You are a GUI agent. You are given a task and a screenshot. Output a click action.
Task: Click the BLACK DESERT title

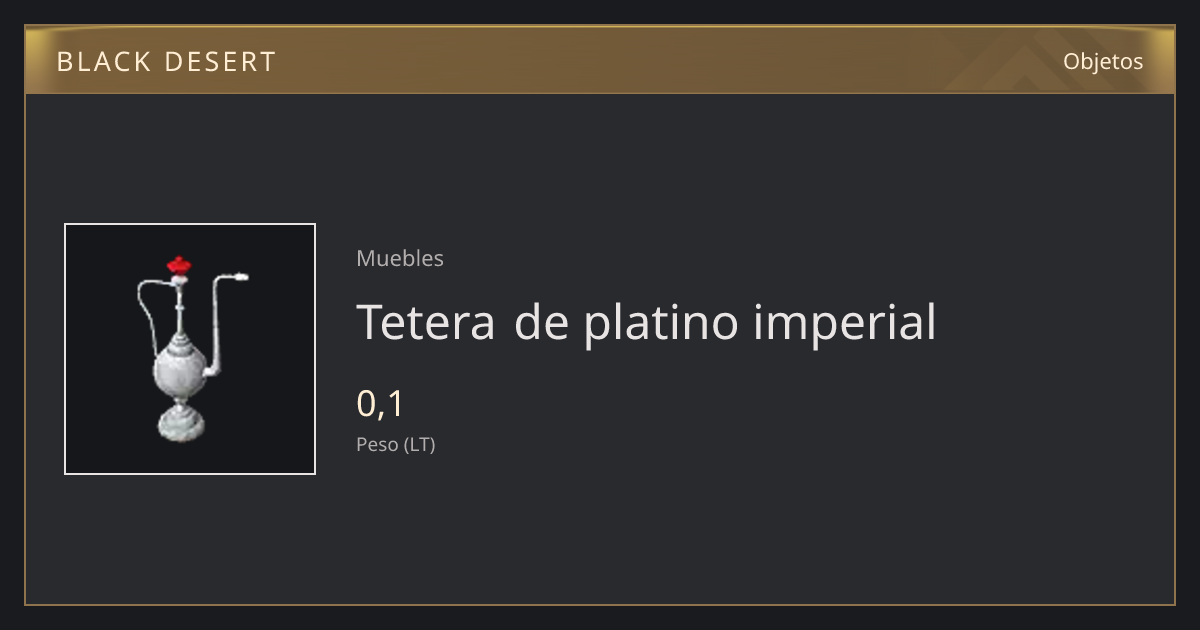[x=166, y=61]
